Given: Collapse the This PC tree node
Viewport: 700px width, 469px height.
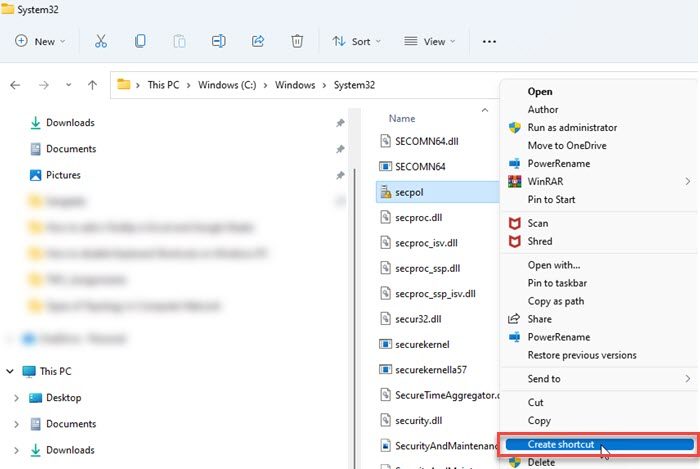Looking at the screenshot, I should (10, 371).
